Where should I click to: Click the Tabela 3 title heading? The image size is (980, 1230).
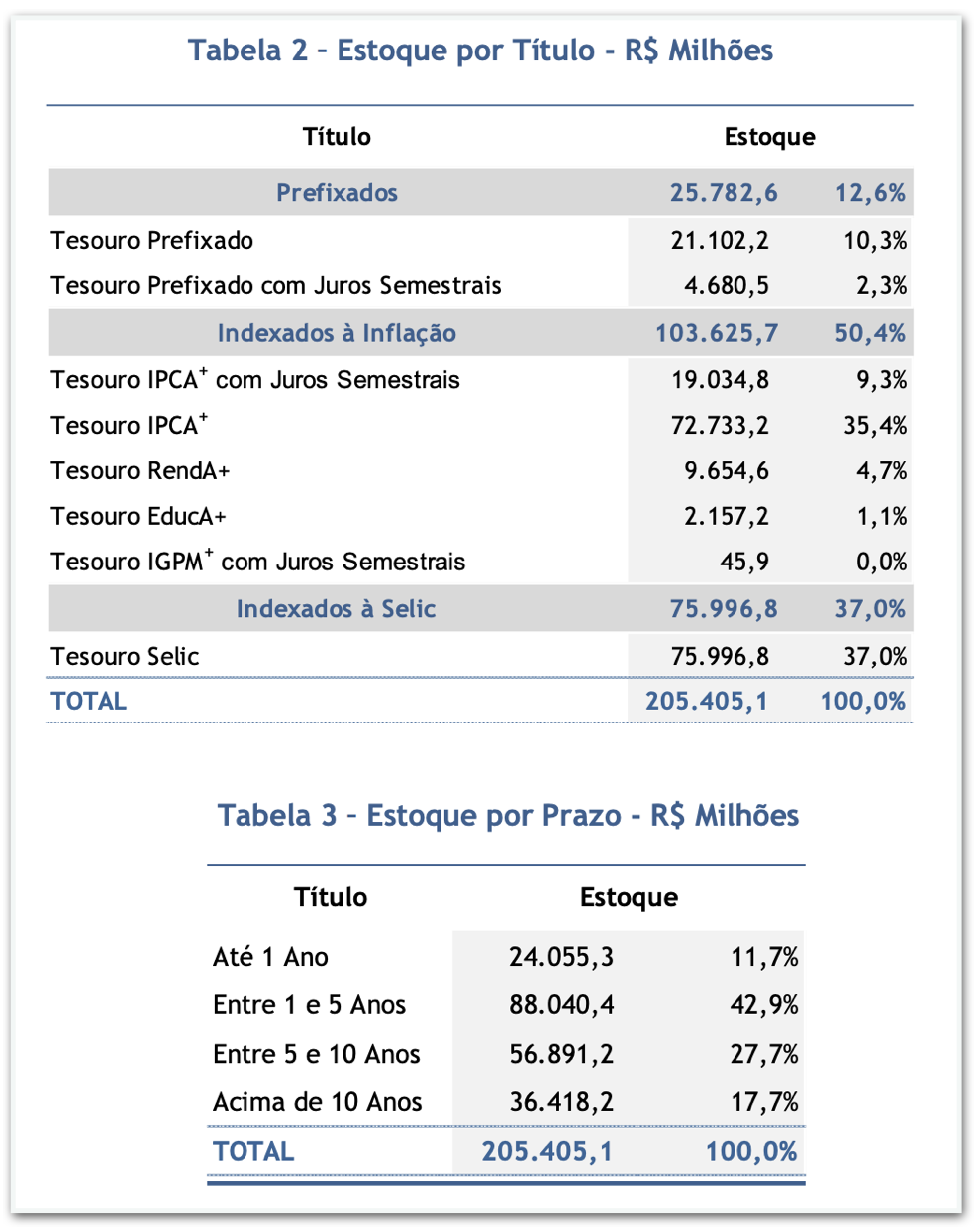pos(508,815)
